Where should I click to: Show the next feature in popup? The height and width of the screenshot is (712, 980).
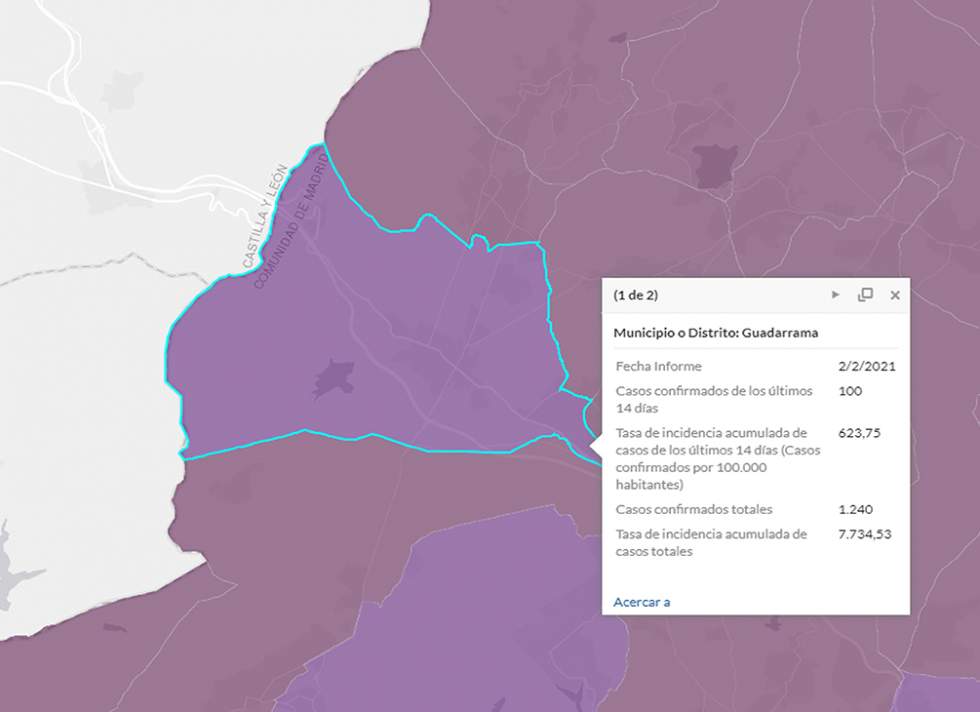[836, 295]
